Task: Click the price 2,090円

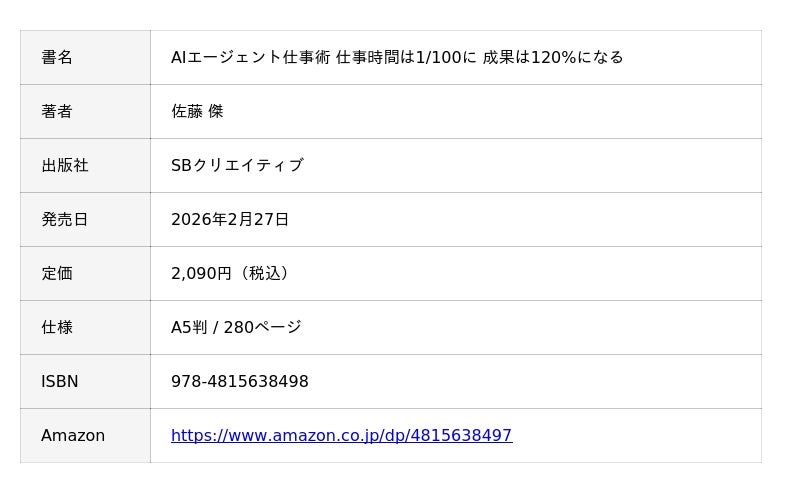Action: (201, 274)
